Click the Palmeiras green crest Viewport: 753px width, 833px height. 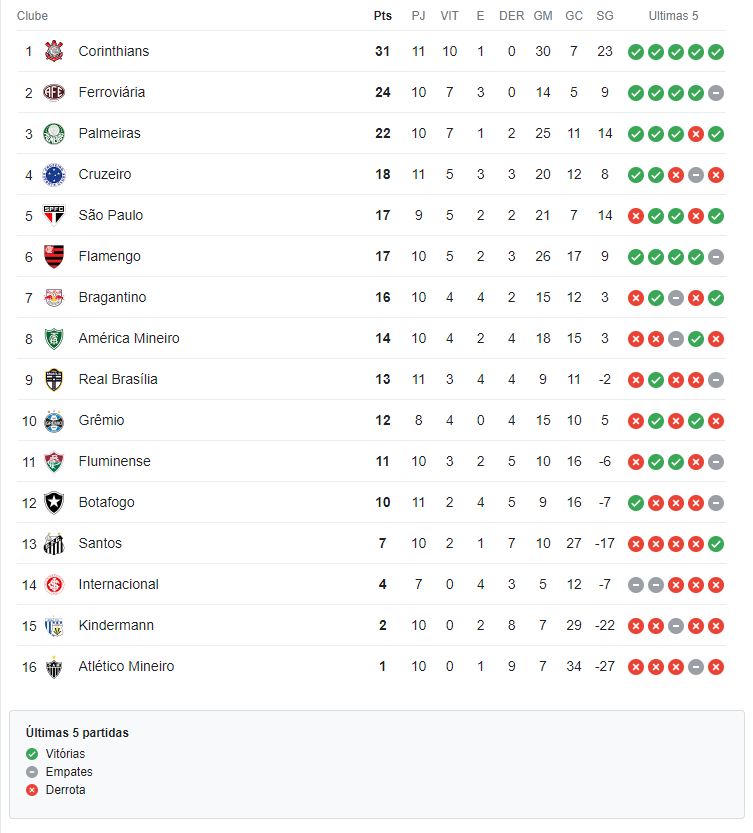tap(54, 133)
